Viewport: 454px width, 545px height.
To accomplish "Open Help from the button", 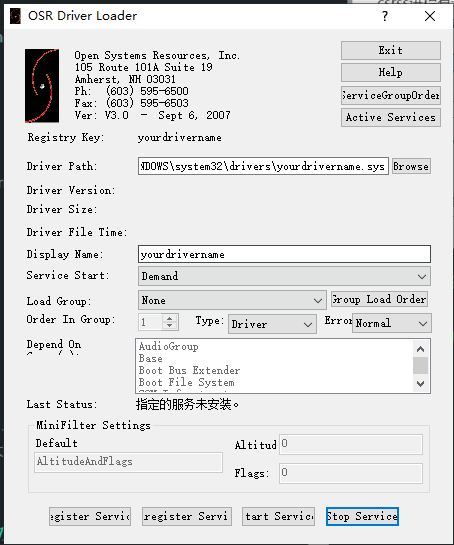I will (391, 73).
